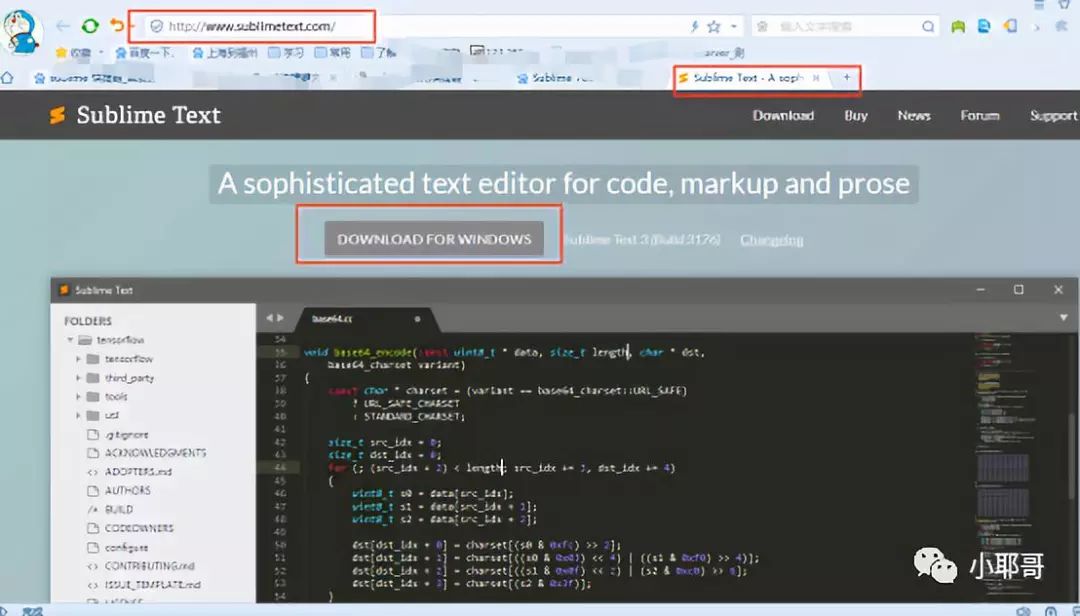Open the Buy page in site navigation
The image size is (1080, 616).
pos(856,116)
